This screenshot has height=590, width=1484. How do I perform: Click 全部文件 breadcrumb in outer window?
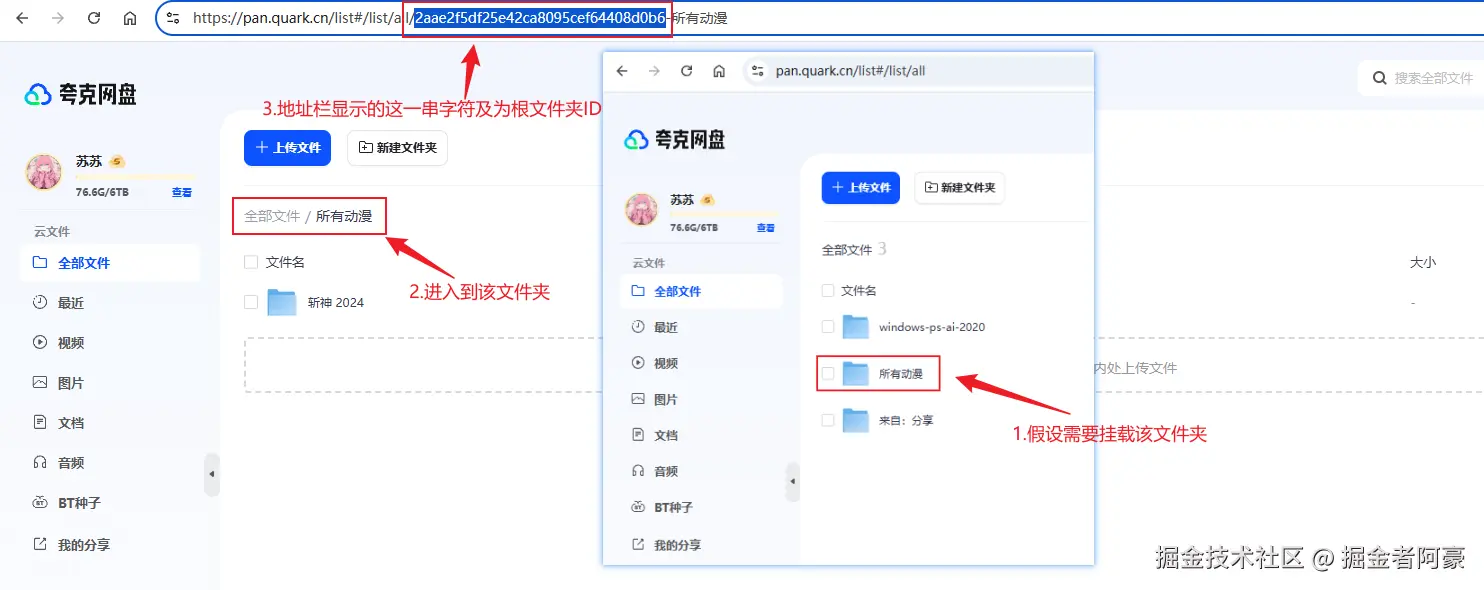click(x=272, y=216)
